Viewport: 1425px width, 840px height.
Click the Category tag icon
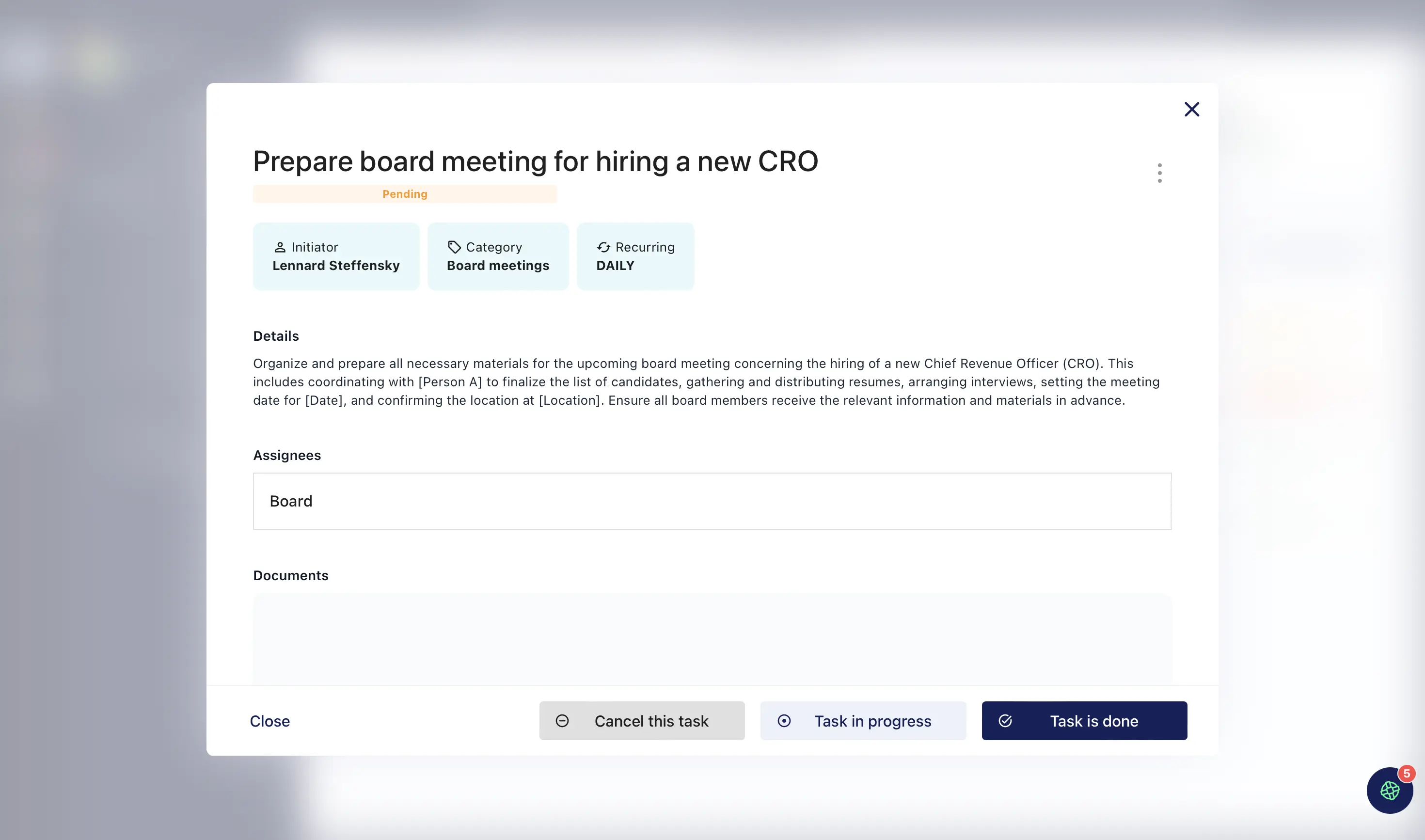(x=454, y=247)
